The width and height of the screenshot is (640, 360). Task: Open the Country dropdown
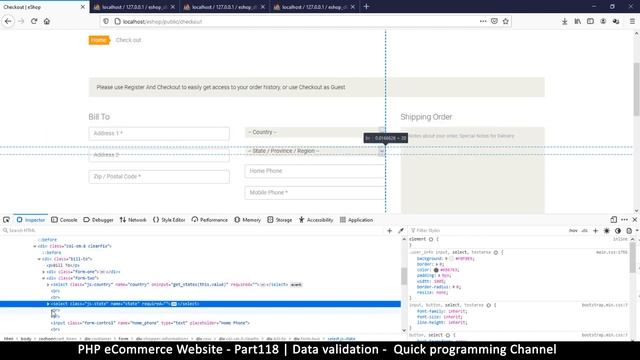[x=315, y=132]
